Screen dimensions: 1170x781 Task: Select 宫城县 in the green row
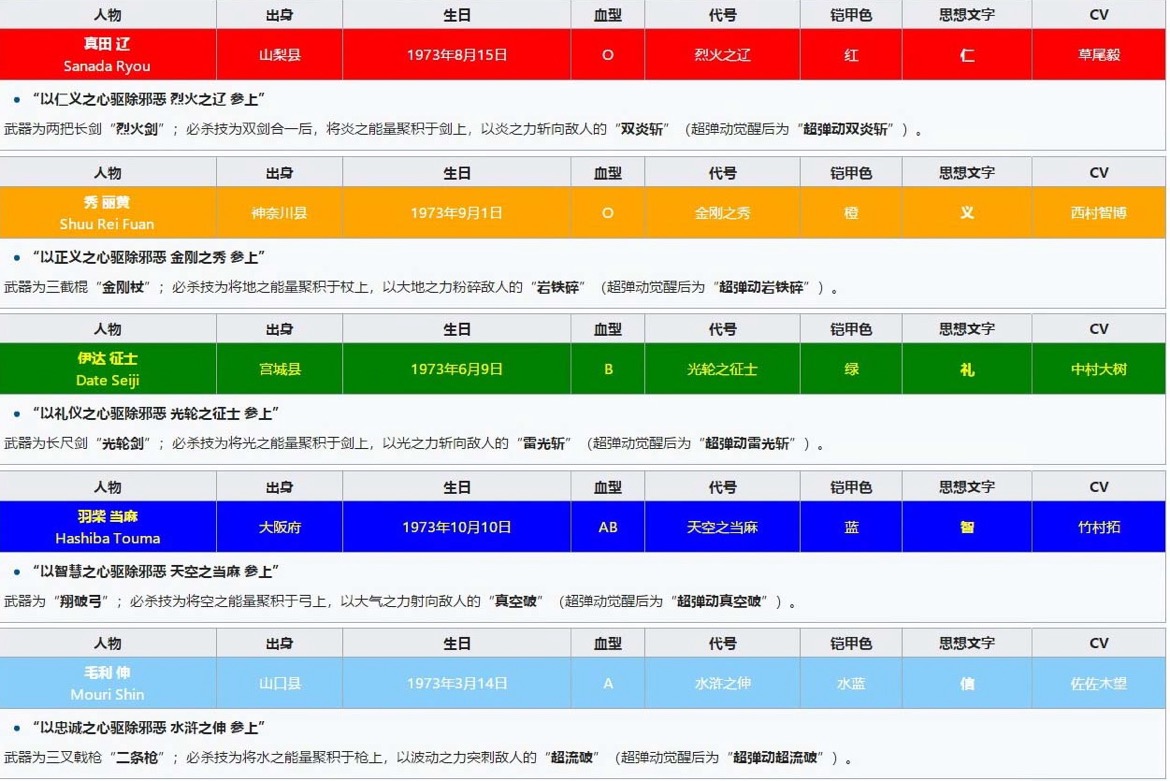point(280,369)
